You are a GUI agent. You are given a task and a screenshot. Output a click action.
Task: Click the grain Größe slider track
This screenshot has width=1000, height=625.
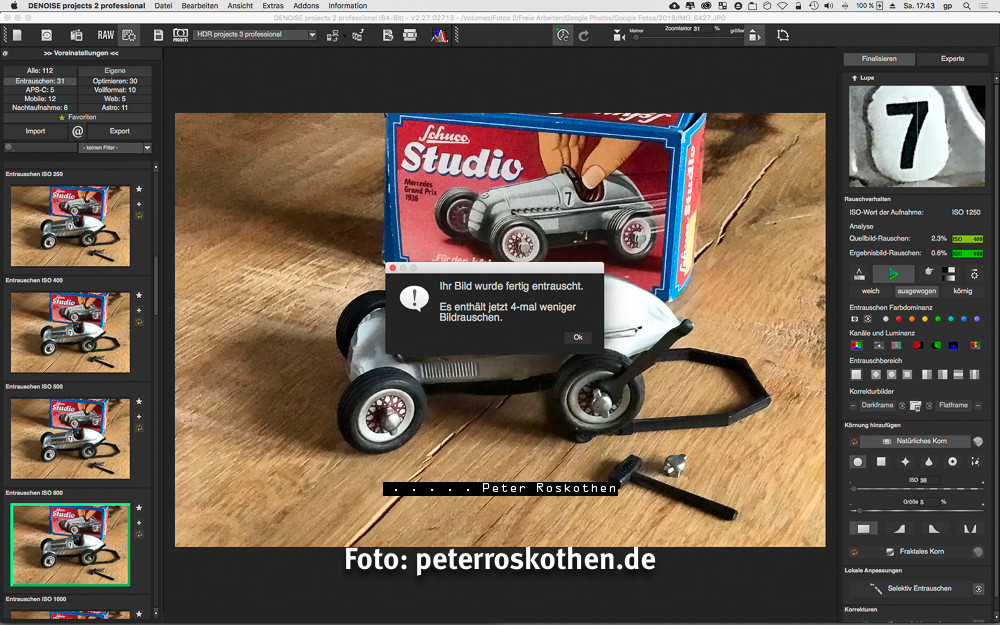pyautogui.click(x=917, y=511)
